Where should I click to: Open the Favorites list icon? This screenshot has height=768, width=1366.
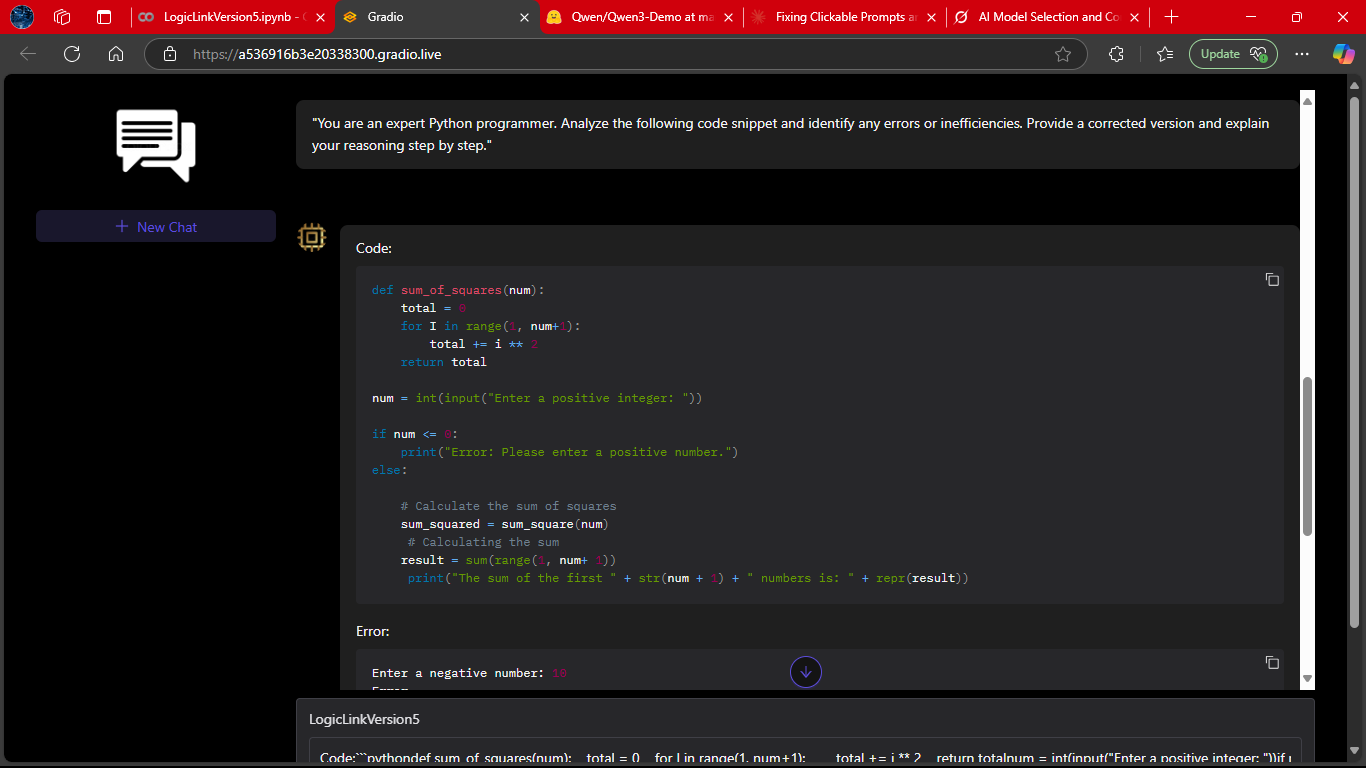click(1165, 54)
